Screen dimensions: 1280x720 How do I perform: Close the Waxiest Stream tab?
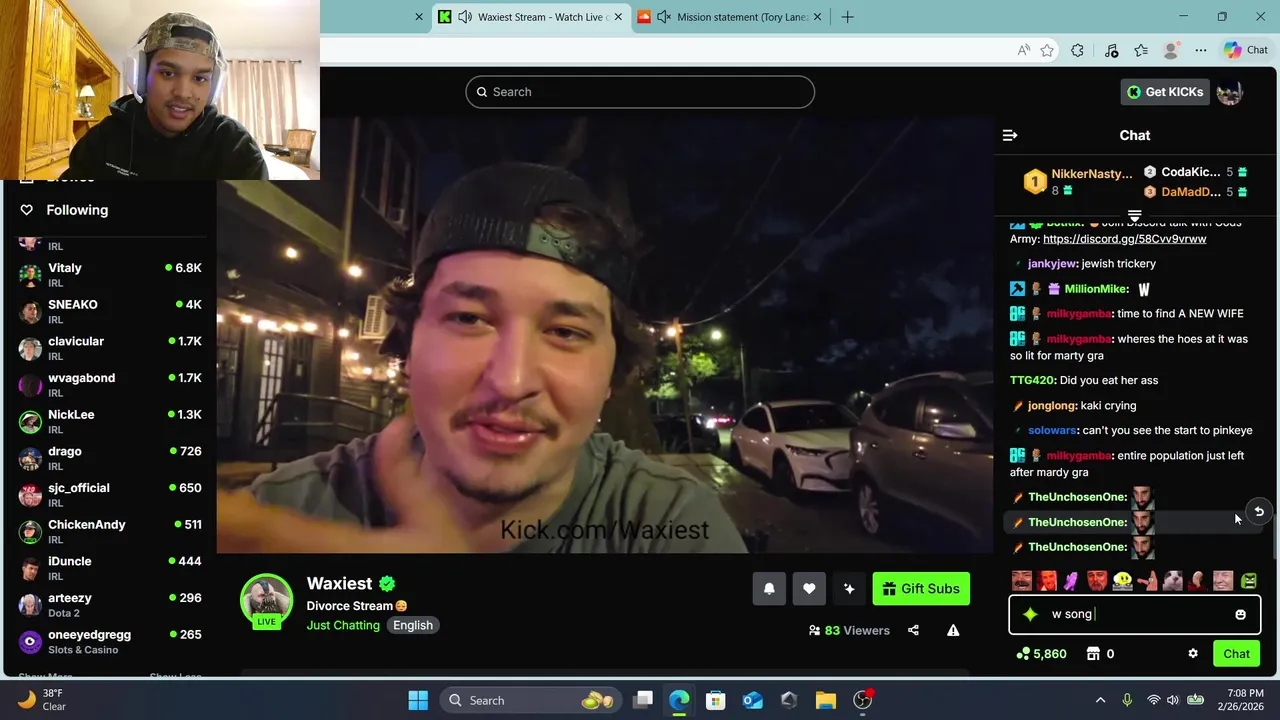tap(618, 17)
